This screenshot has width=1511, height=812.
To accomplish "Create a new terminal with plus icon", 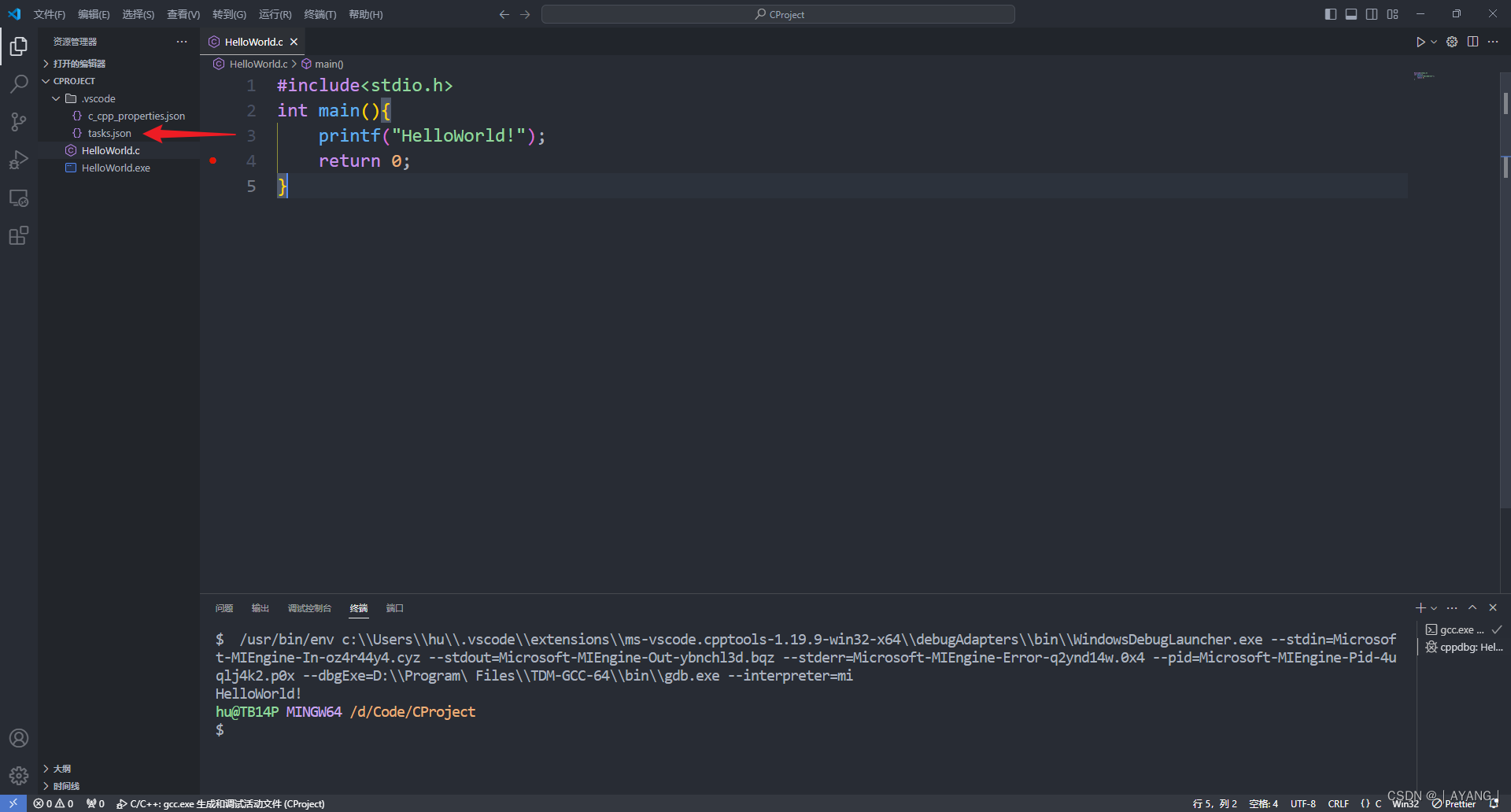I will pyautogui.click(x=1420, y=608).
